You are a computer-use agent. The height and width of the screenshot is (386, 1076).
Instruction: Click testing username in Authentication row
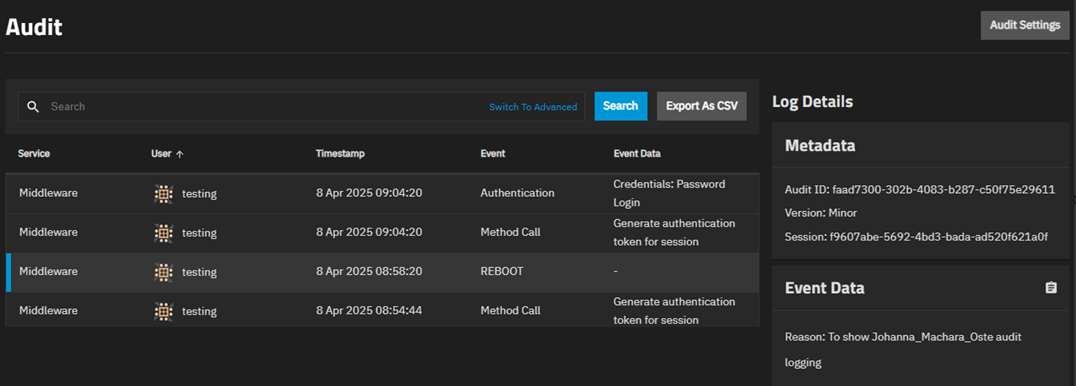(x=199, y=194)
